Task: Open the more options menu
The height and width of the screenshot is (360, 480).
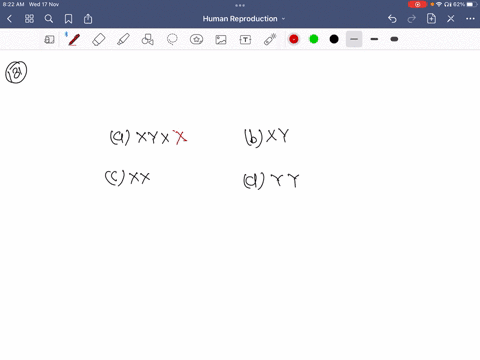Action: click(x=470, y=19)
